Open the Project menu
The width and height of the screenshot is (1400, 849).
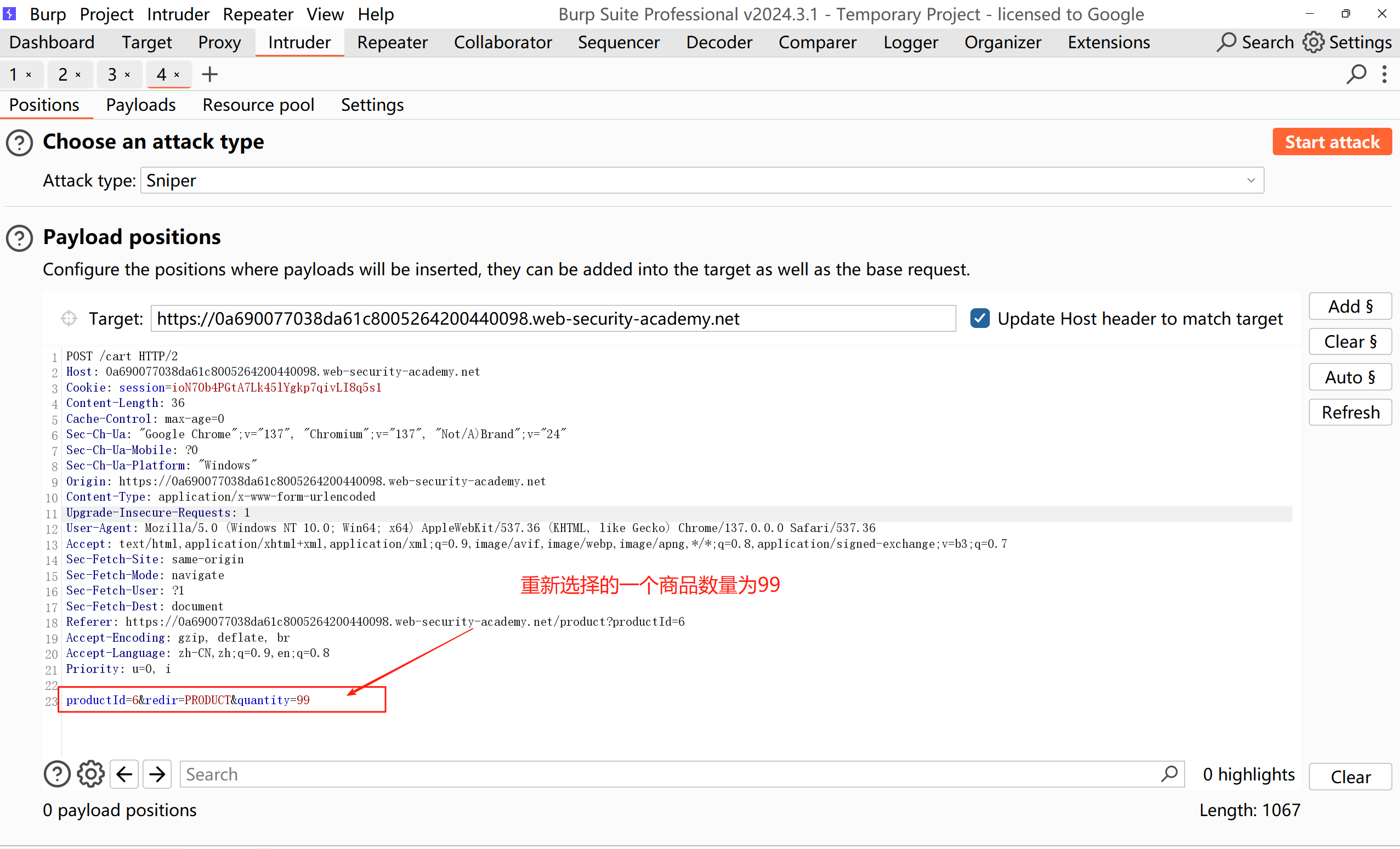click(106, 14)
